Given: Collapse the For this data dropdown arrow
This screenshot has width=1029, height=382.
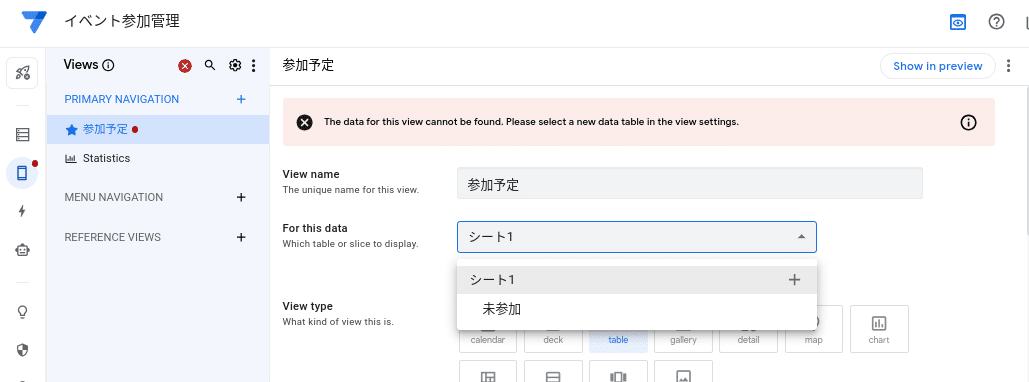Looking at the screenshot, I should click(801, 237).
